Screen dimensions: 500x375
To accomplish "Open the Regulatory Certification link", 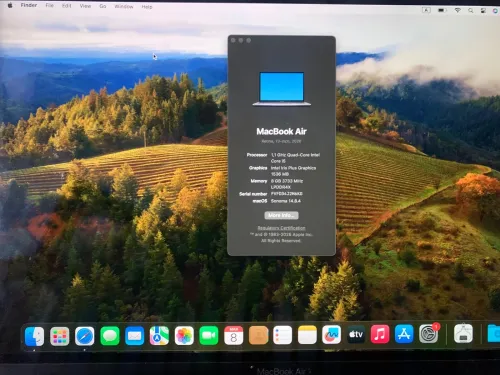I will (x=281, y=228).
